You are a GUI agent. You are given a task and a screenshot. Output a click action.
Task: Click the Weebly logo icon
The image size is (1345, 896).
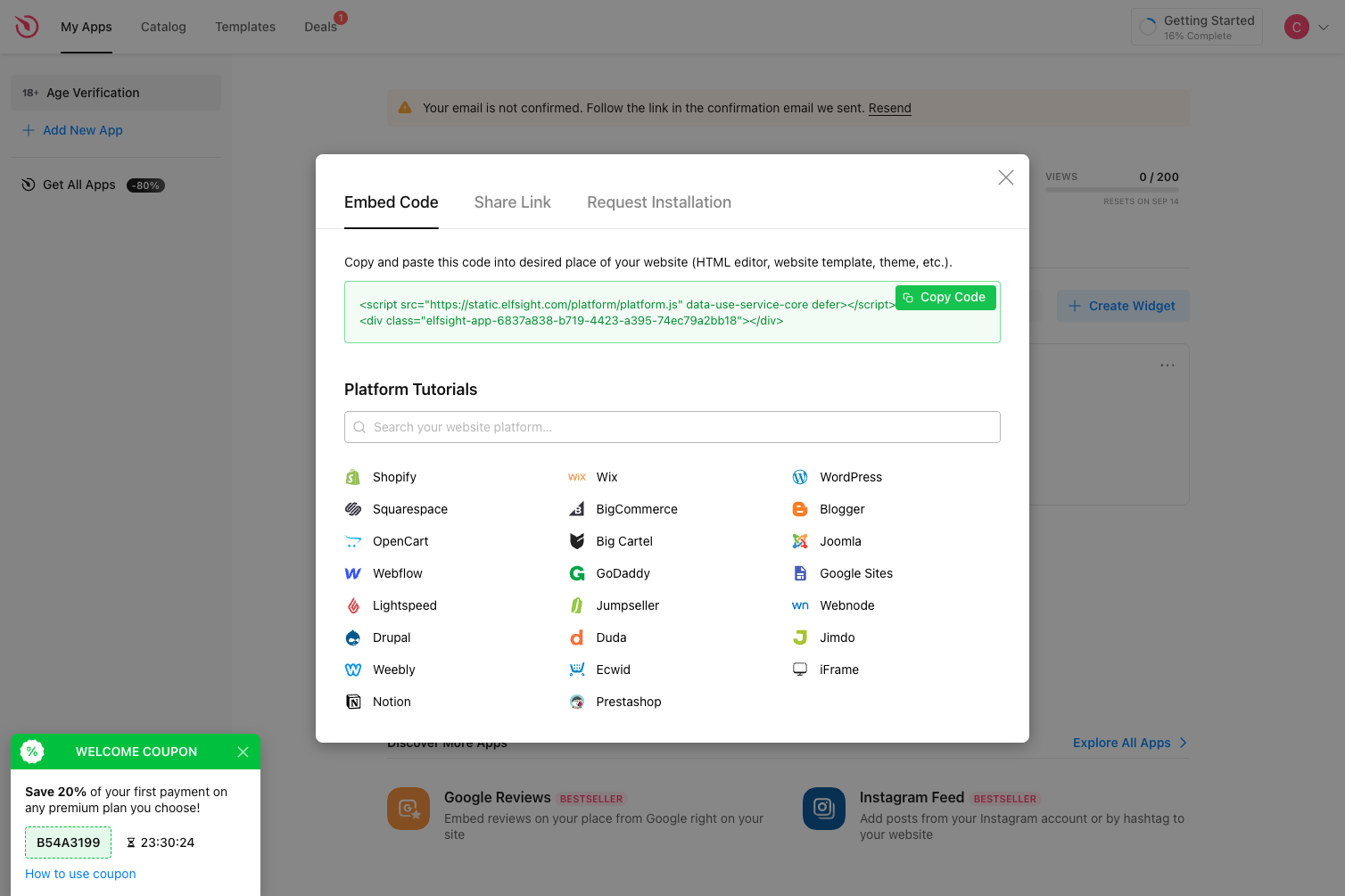(x=353, y=670)
